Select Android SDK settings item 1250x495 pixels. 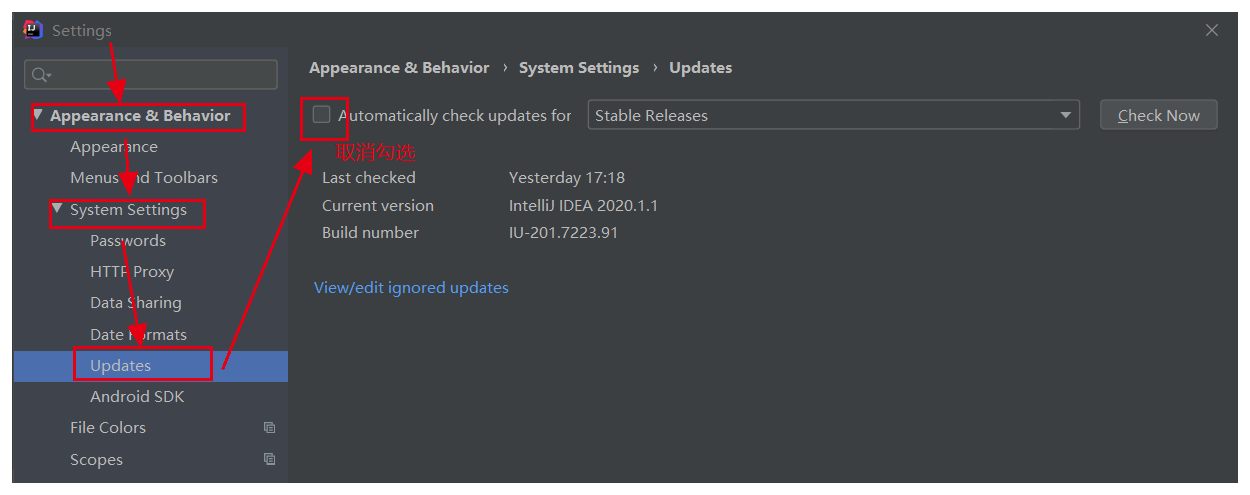(137, 397)
